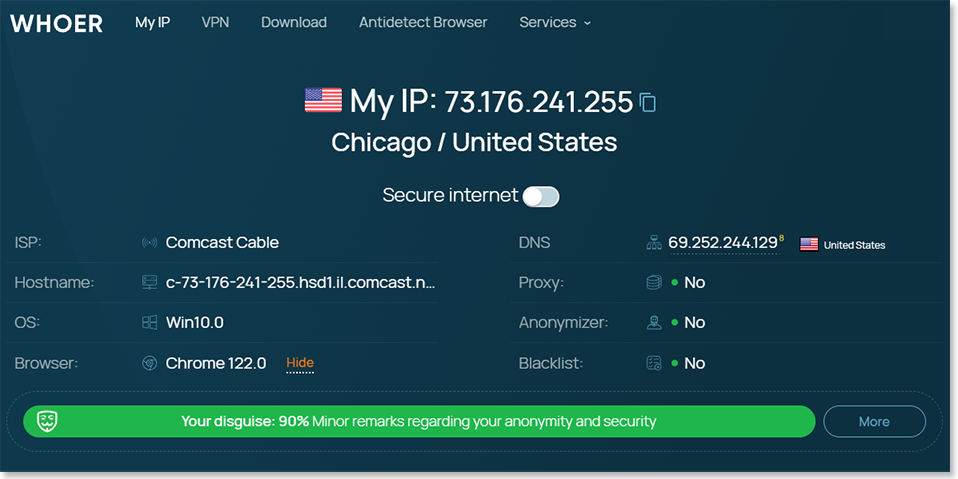The height and width of the screenshot is (479, 958).
Task: Click the More button
Action: click(x=874, y=422)
